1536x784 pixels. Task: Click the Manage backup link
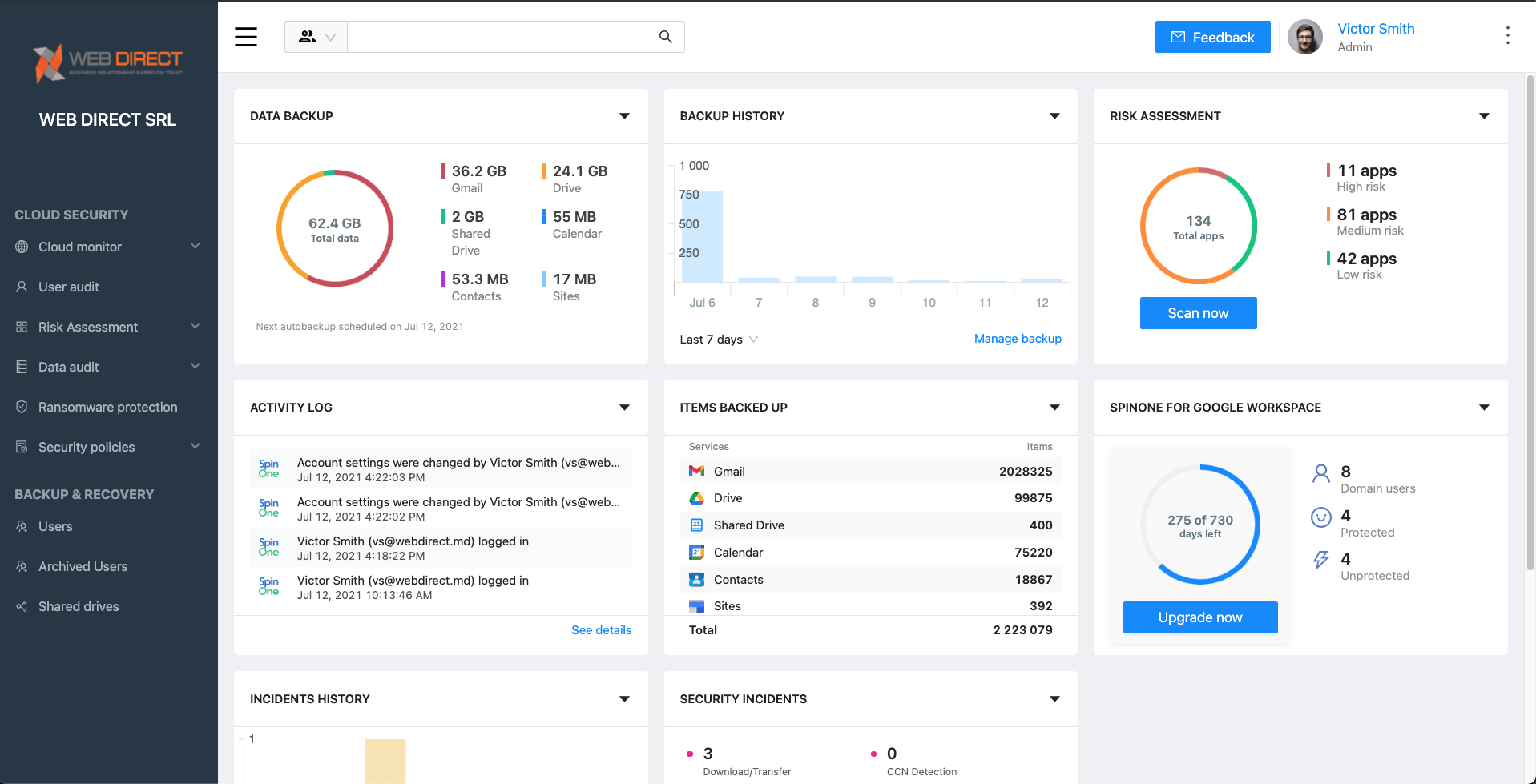(x=1017, y=339)
